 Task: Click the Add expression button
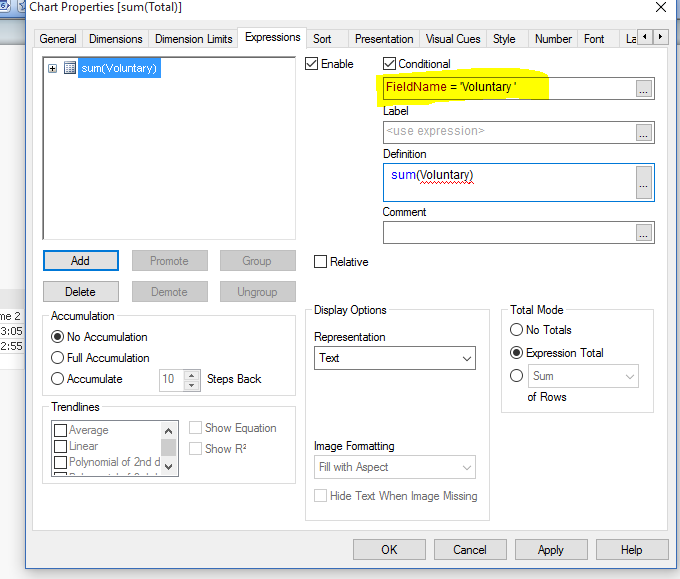(x=80, y=261)
